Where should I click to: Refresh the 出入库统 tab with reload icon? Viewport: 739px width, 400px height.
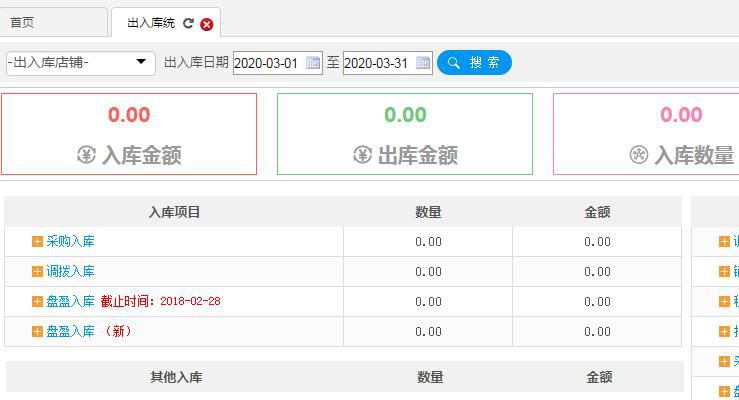click(188, 23)
